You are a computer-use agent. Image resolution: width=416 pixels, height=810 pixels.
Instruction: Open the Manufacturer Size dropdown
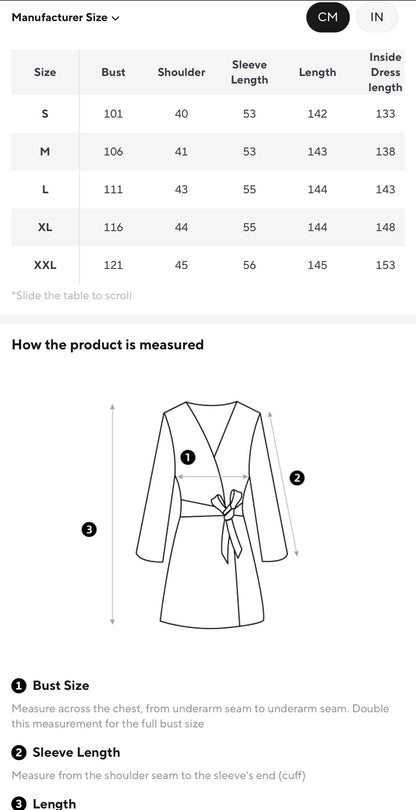(65, 18)
